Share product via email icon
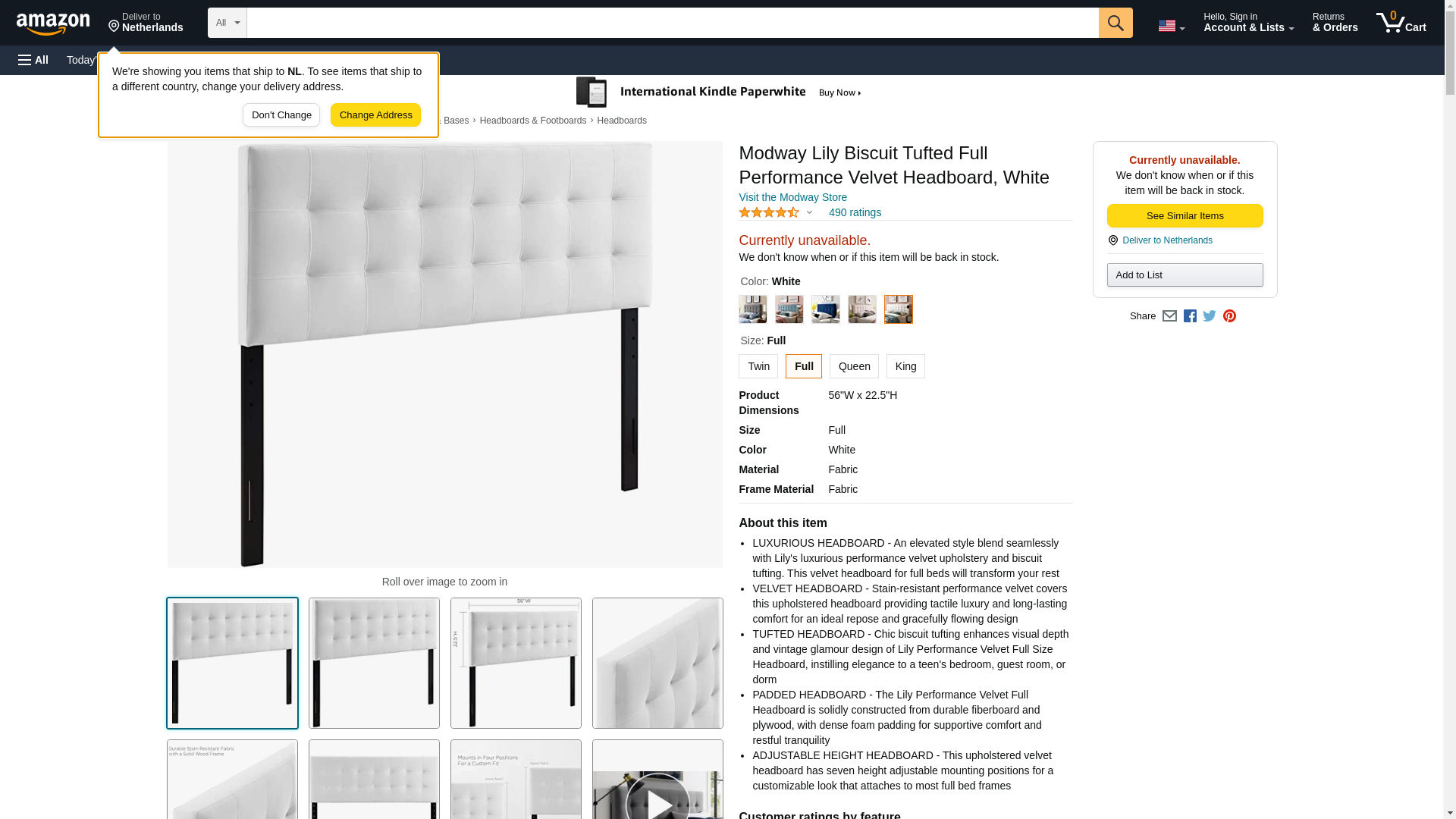 tap(1169, 316)
